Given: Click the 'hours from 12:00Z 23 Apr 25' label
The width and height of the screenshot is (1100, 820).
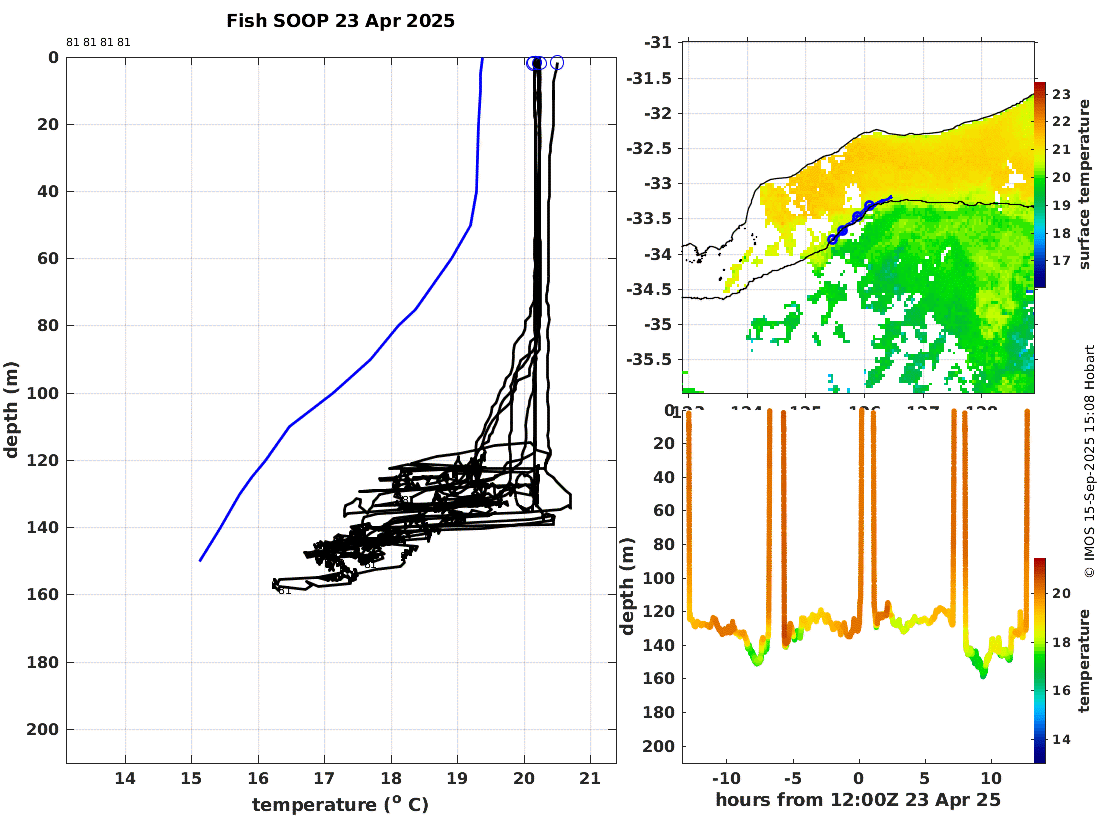Looking at the screenshot, I should pyautogui.click(x=858, y=800).
